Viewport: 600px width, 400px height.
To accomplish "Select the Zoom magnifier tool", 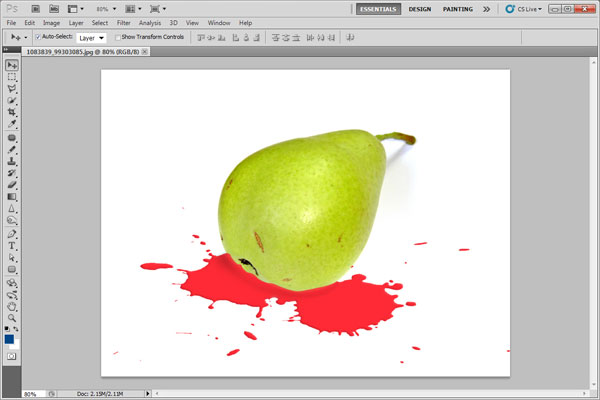I will [x=12, y=318].
